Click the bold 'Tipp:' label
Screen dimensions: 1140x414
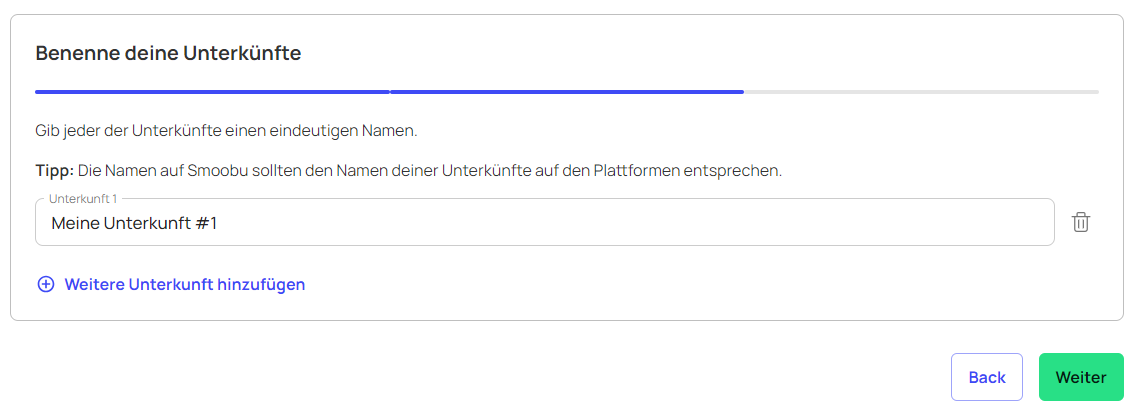coord(55,172)
